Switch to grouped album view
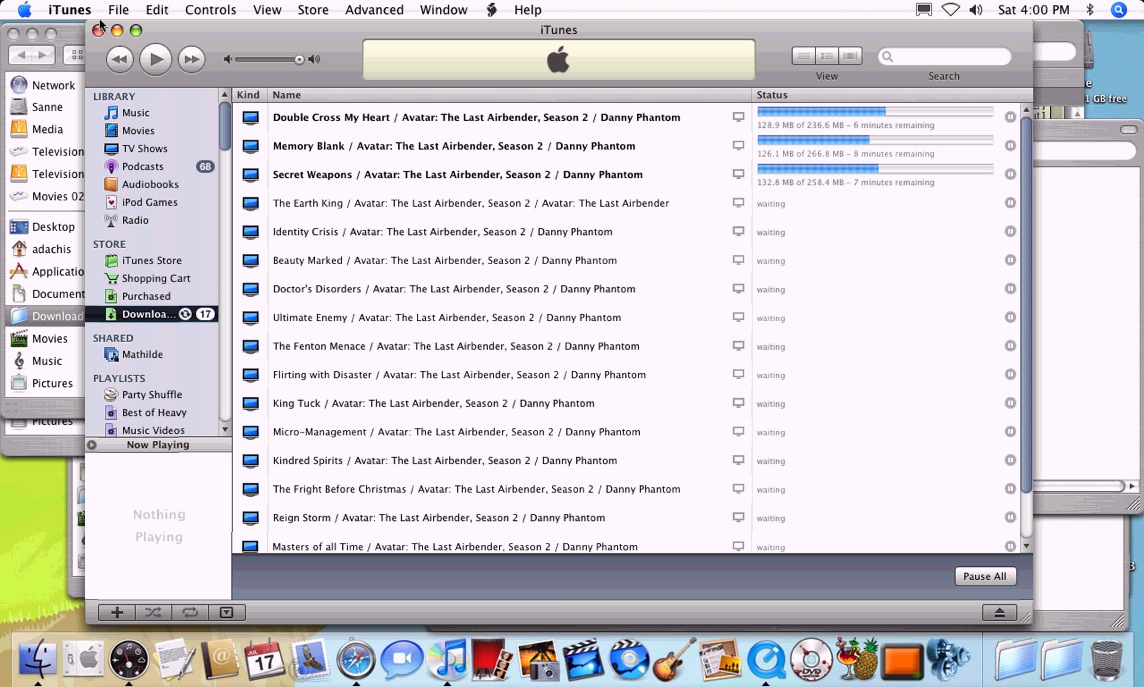The image size is (1144, 687). pos(827,56)
